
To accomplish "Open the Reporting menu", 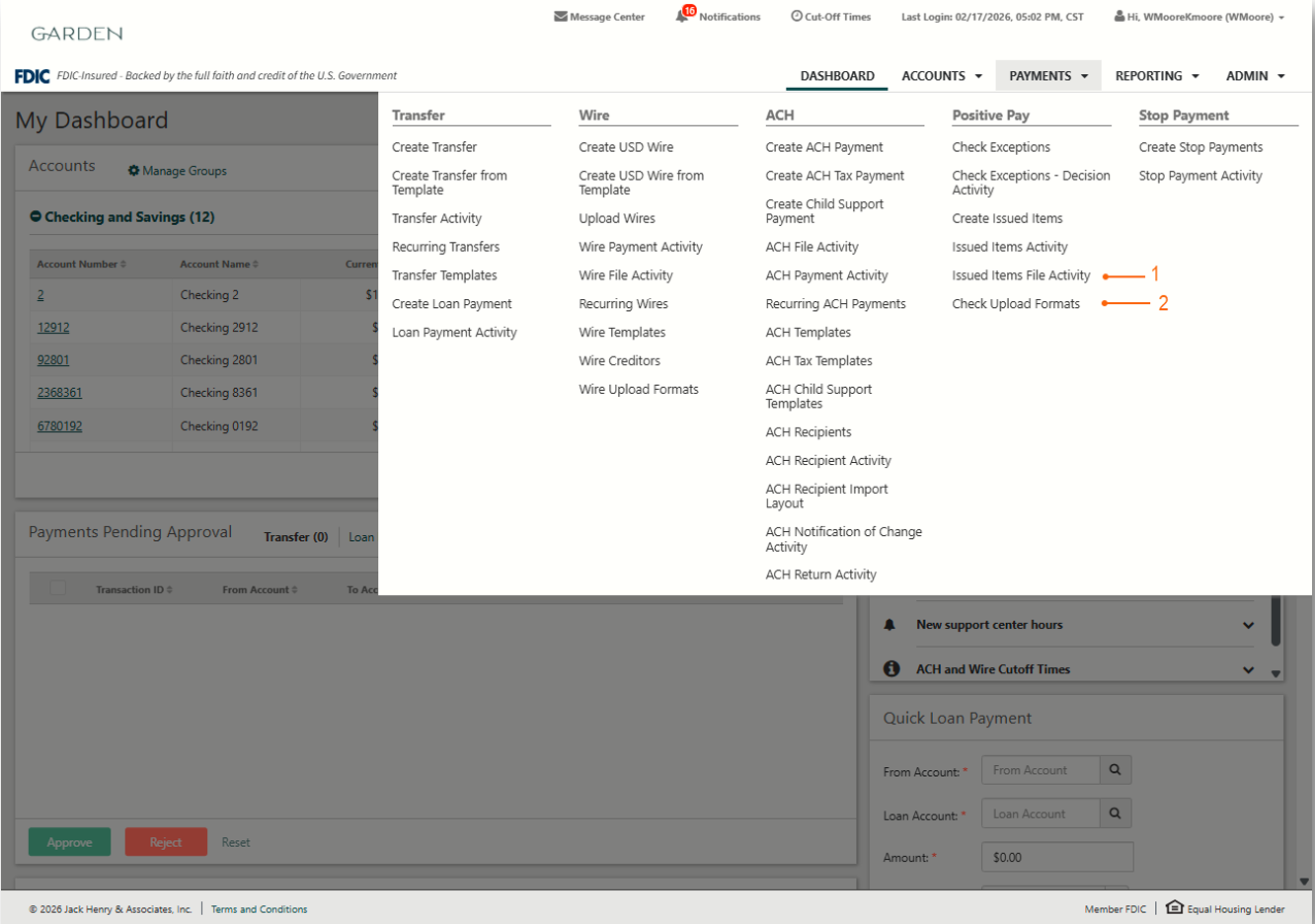I will (1156, 76).
